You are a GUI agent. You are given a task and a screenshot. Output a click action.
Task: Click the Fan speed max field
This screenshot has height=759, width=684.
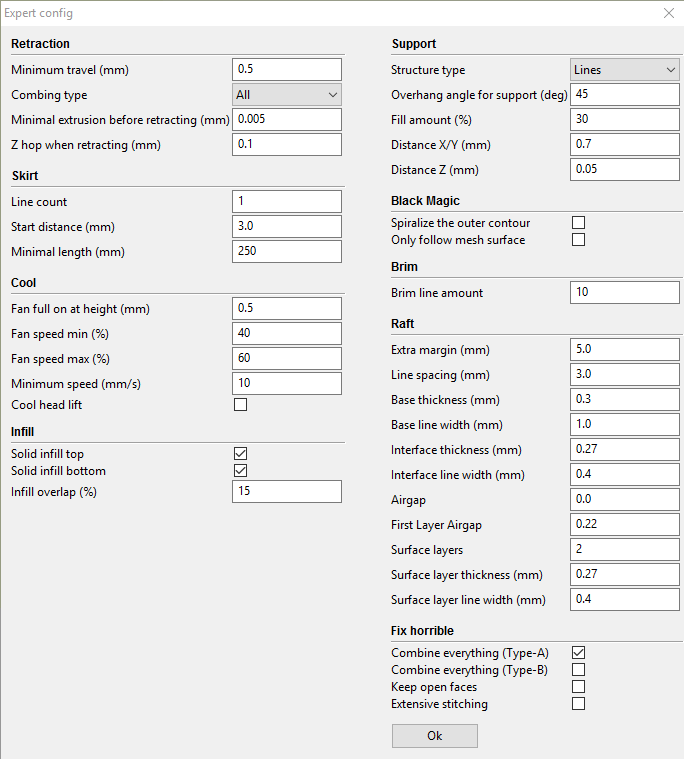click(287, 358)
